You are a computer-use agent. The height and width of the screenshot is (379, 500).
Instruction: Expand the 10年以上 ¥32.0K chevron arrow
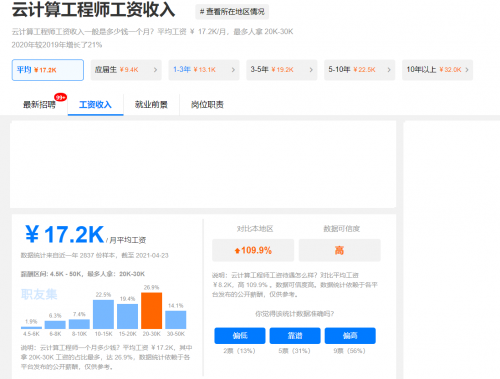467,70
